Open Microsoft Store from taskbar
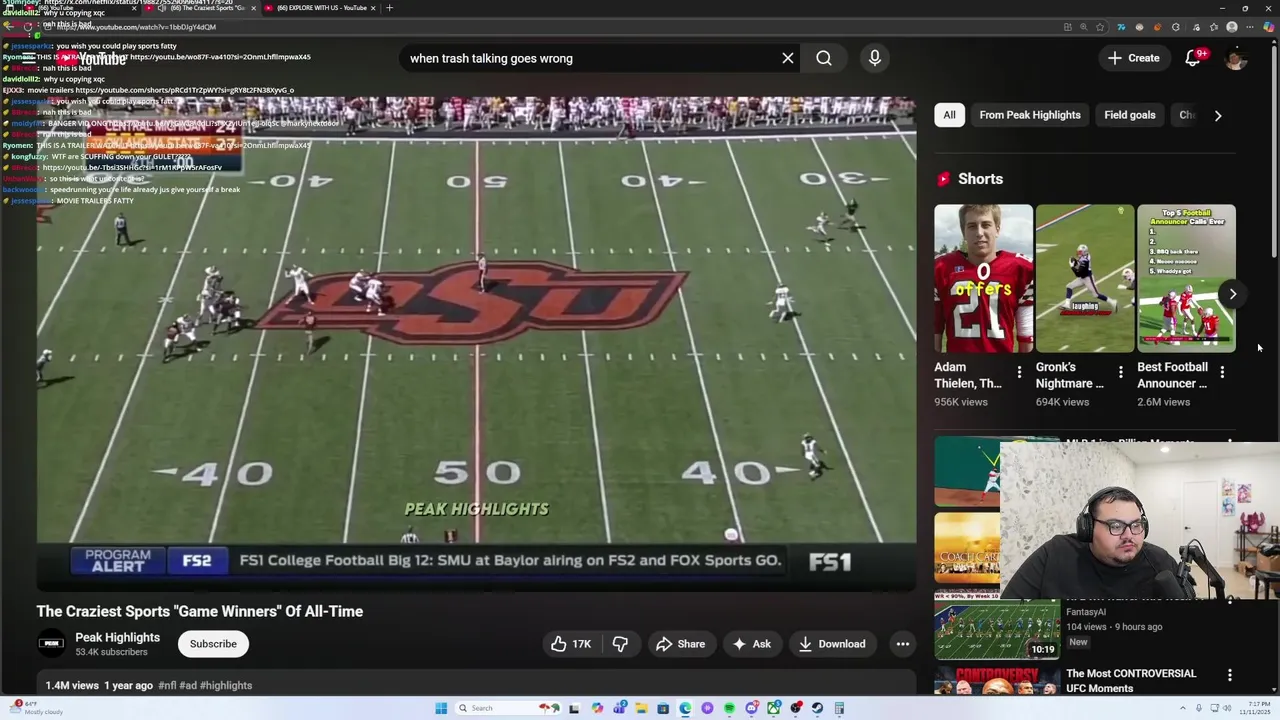This screenshot has width=1280, height=720. (663, 708)
